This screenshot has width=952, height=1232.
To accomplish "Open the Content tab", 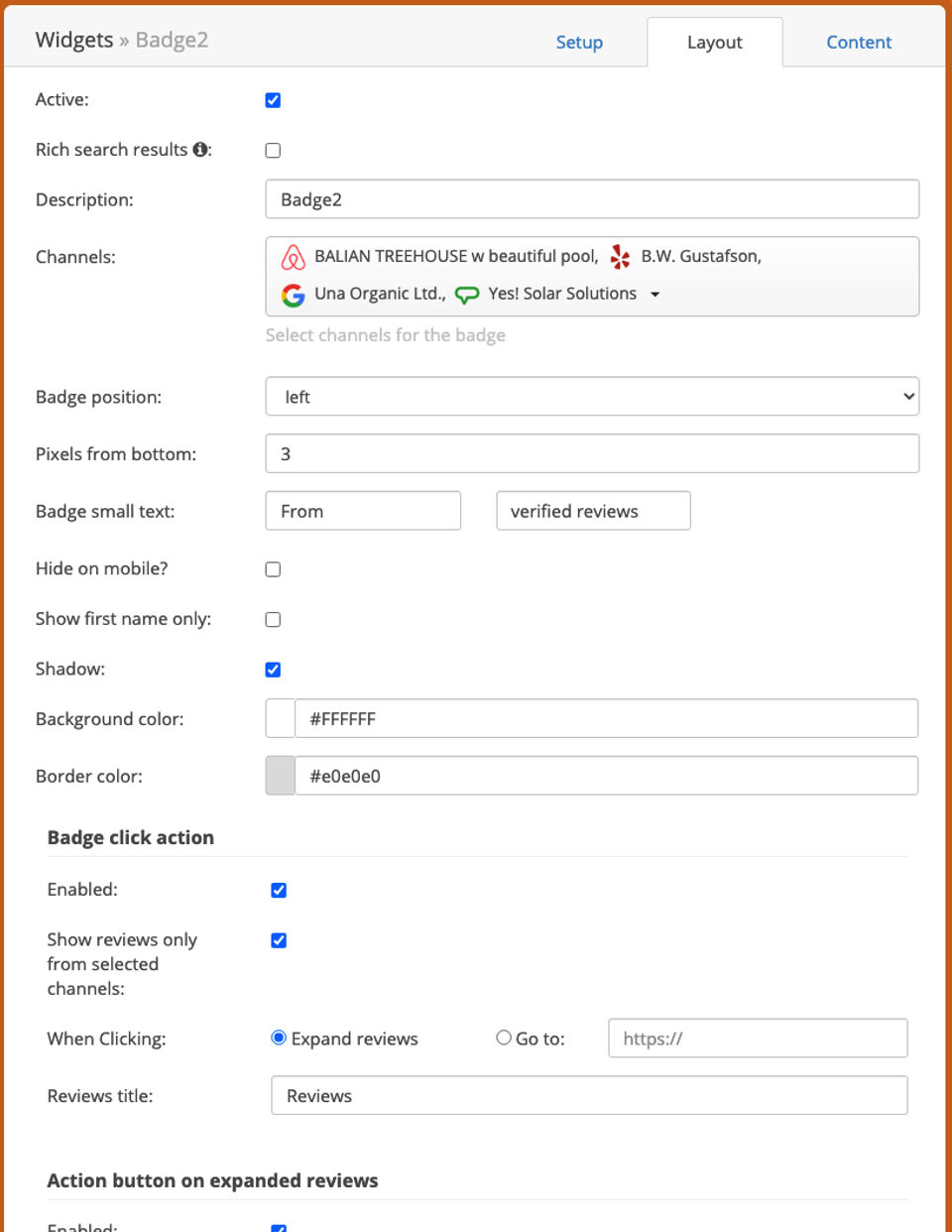I will point(859,43).
